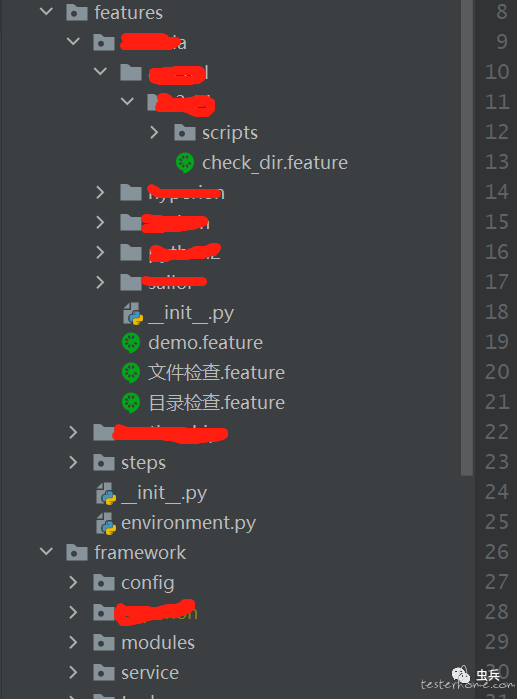Click the cucumber icon beside demo.feature
Viewport: 517px width, 699px height.
pos(131,343)
